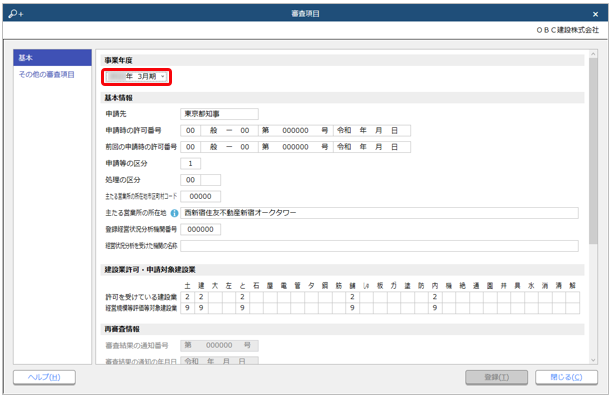This screenshot has width=611, height=397.
Task: Click the 閉じる(C) button
Action: click(x=566, y=377)
